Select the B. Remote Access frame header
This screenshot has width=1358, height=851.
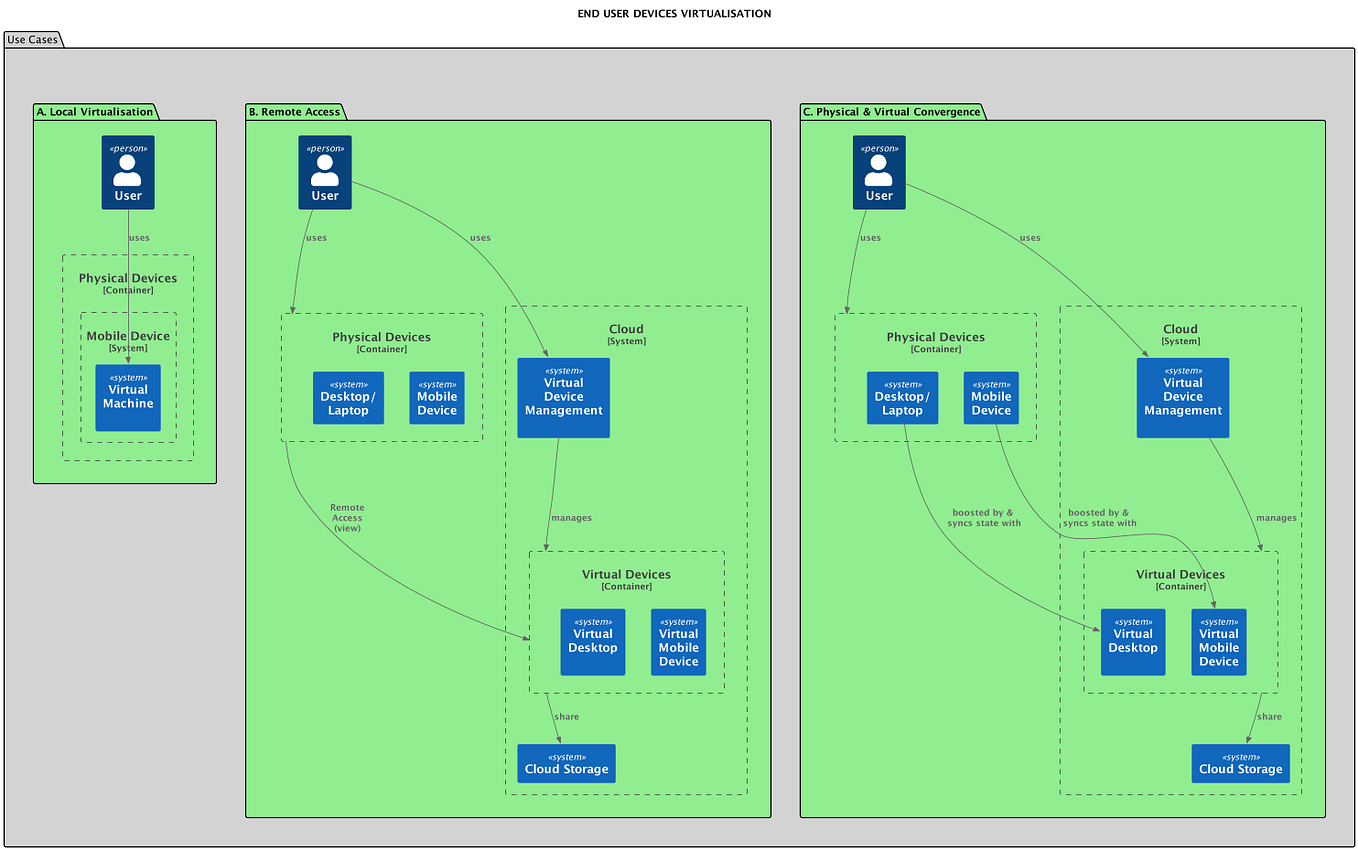coord(295,112)
